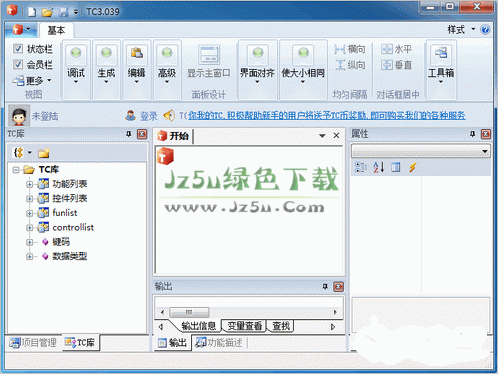Screen dimensions: 498x374
Task: Switch to the TC库 bottom tab
Action: click(x=80, y=342)
